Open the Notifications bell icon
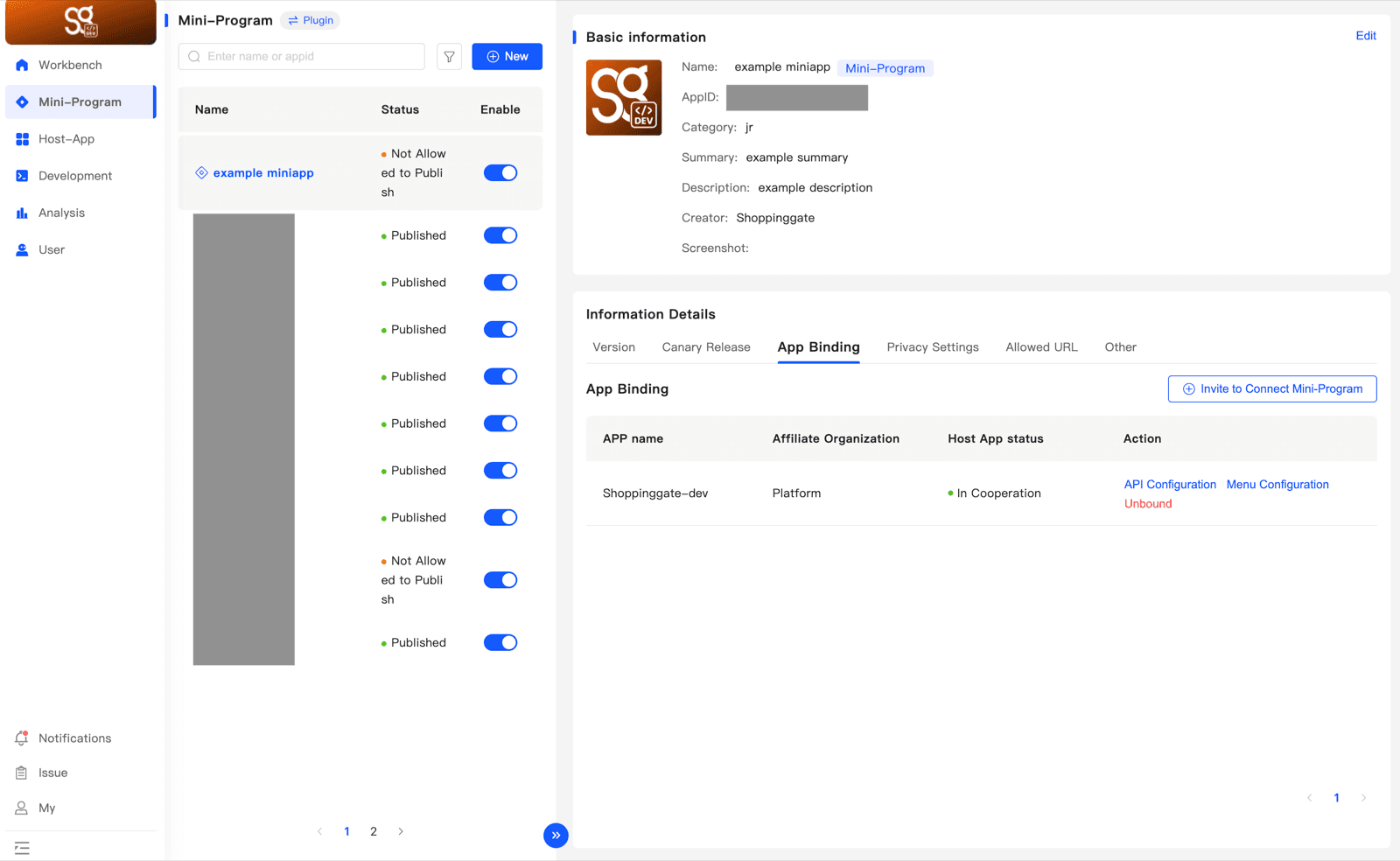Viewport: 1400px width, 861px height. coord(22,738)
